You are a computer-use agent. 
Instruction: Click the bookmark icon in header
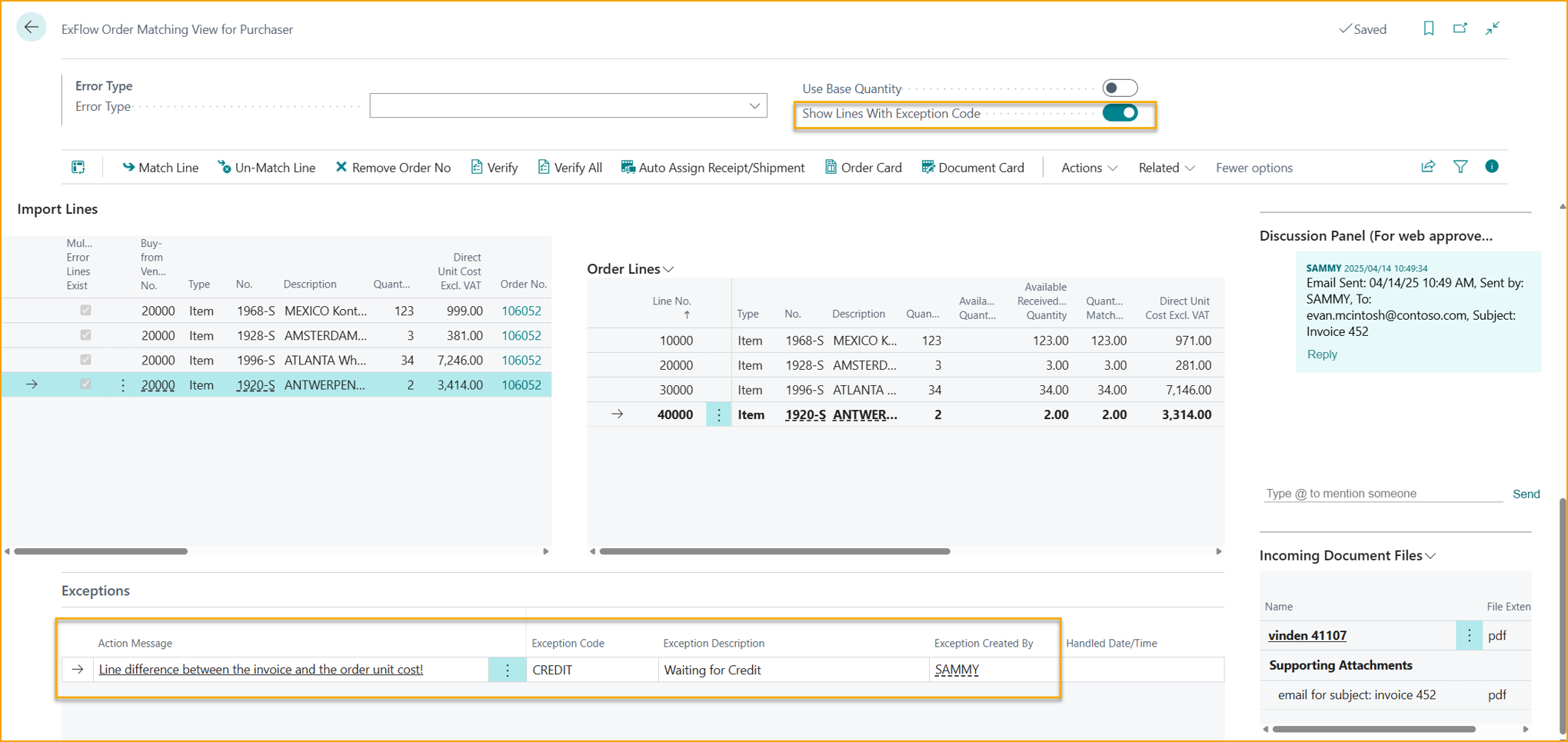point(1428,28)
